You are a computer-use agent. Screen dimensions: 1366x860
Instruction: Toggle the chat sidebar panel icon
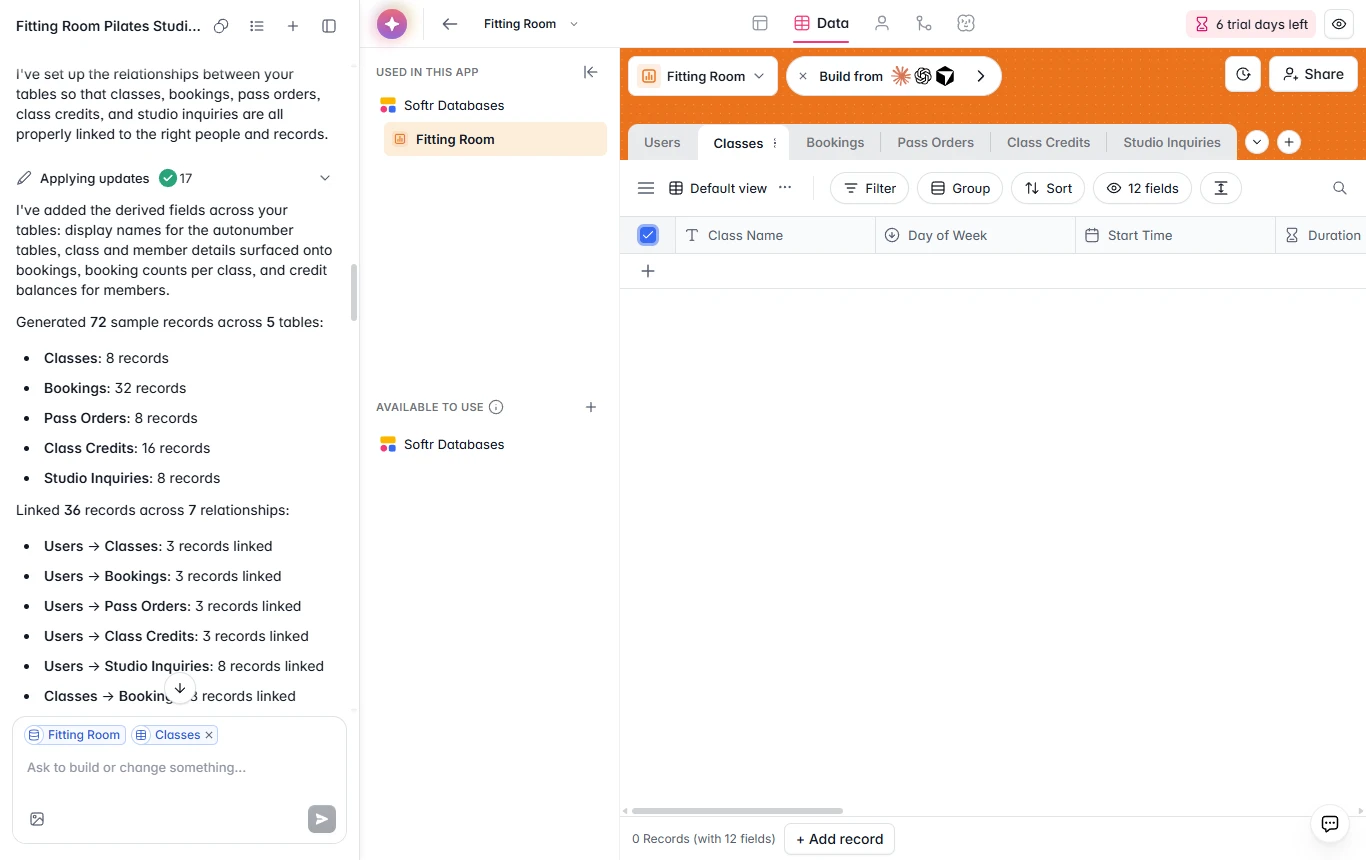tap(329, 26)
